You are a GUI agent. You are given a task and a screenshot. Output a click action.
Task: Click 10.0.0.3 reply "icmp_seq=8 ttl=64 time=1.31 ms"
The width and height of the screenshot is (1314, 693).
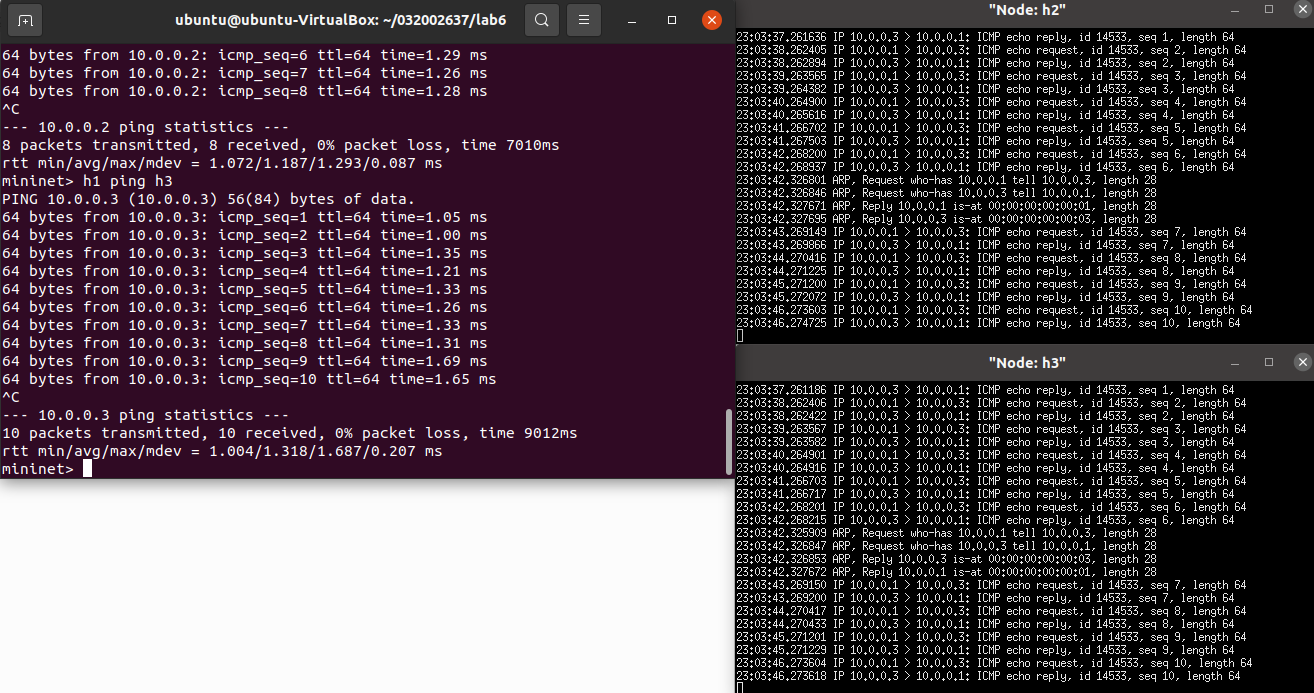(244, 343)
